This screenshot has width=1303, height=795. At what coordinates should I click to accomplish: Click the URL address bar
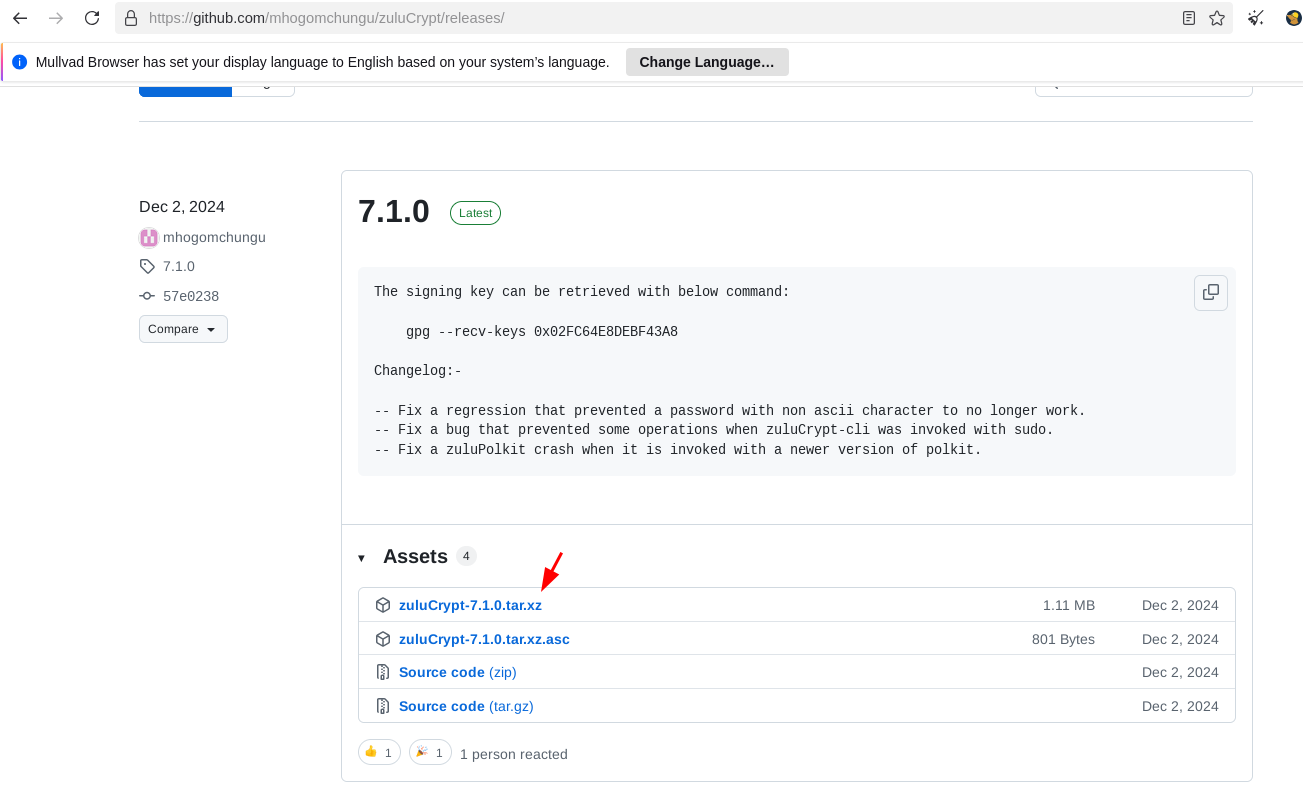coord(650,18)
